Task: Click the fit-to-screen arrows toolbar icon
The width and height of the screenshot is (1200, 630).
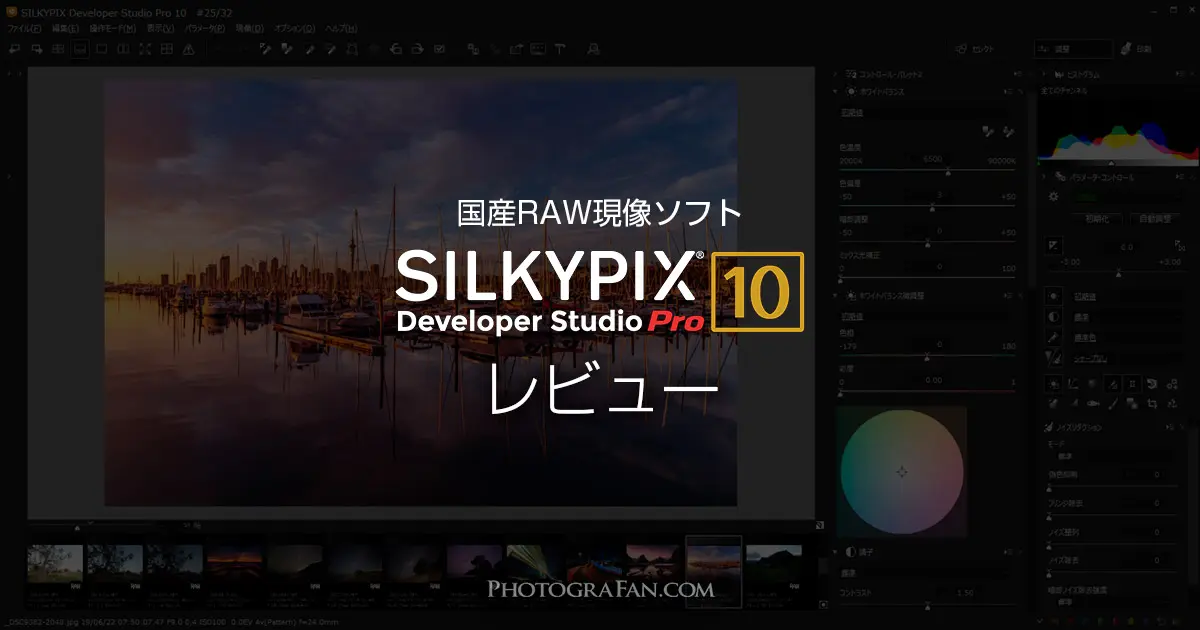Action: pos(145,49)
